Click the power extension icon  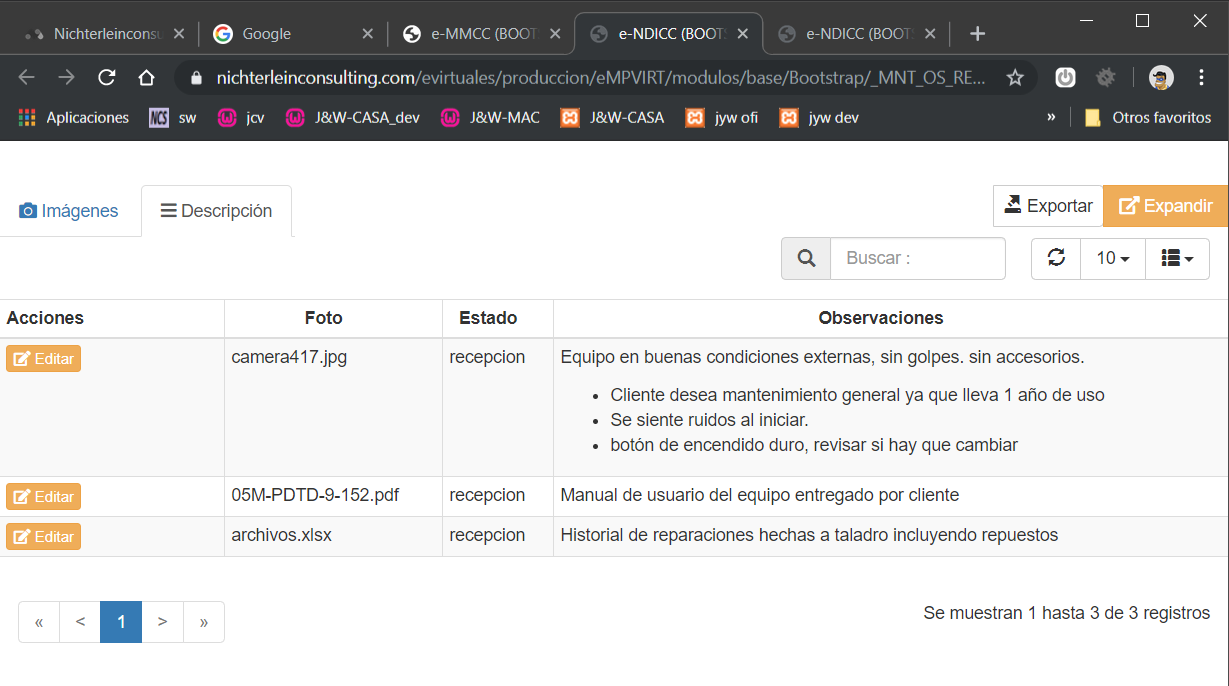click(1066, 78)
